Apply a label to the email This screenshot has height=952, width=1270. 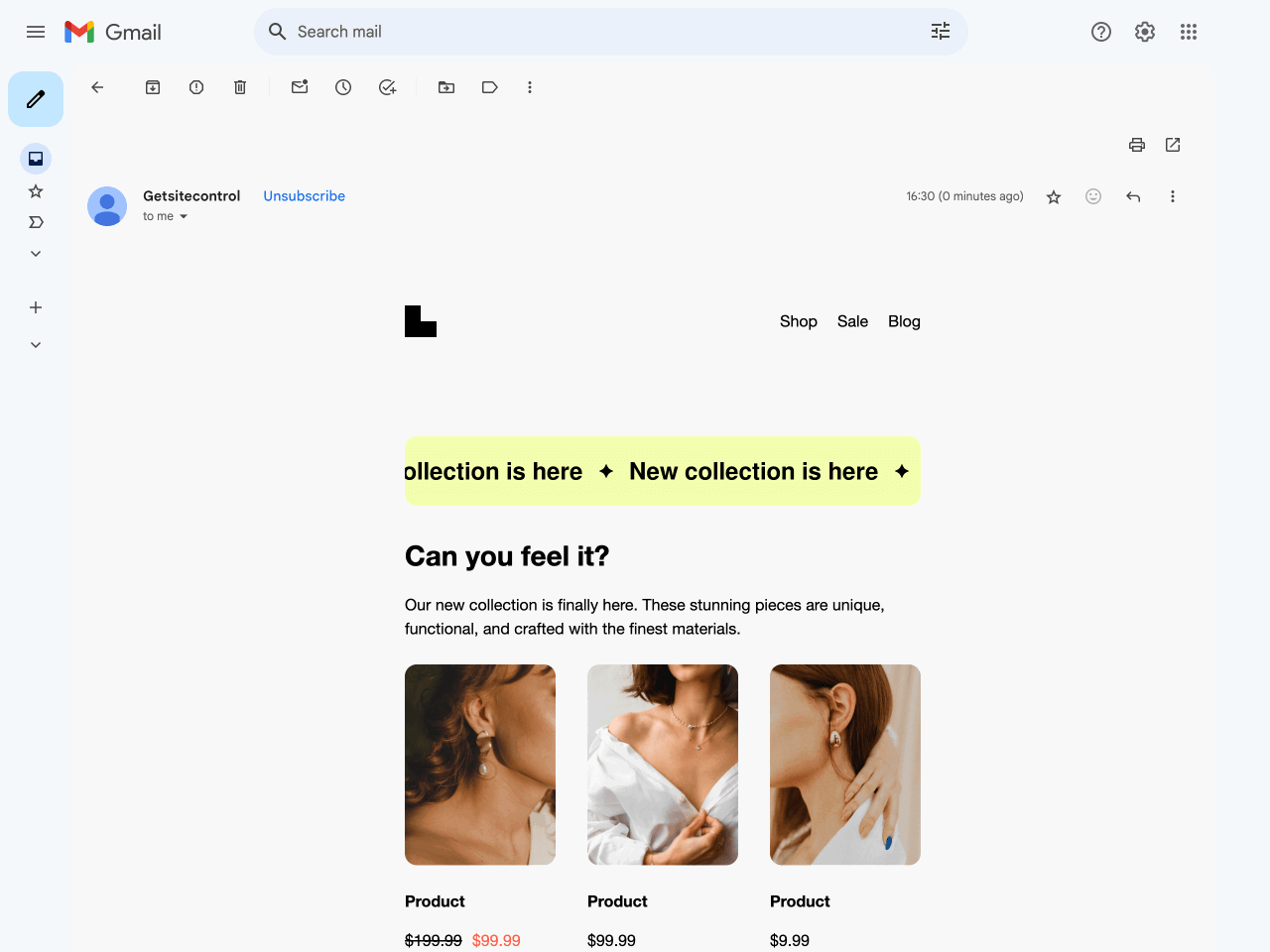click(x=489, y=87)
